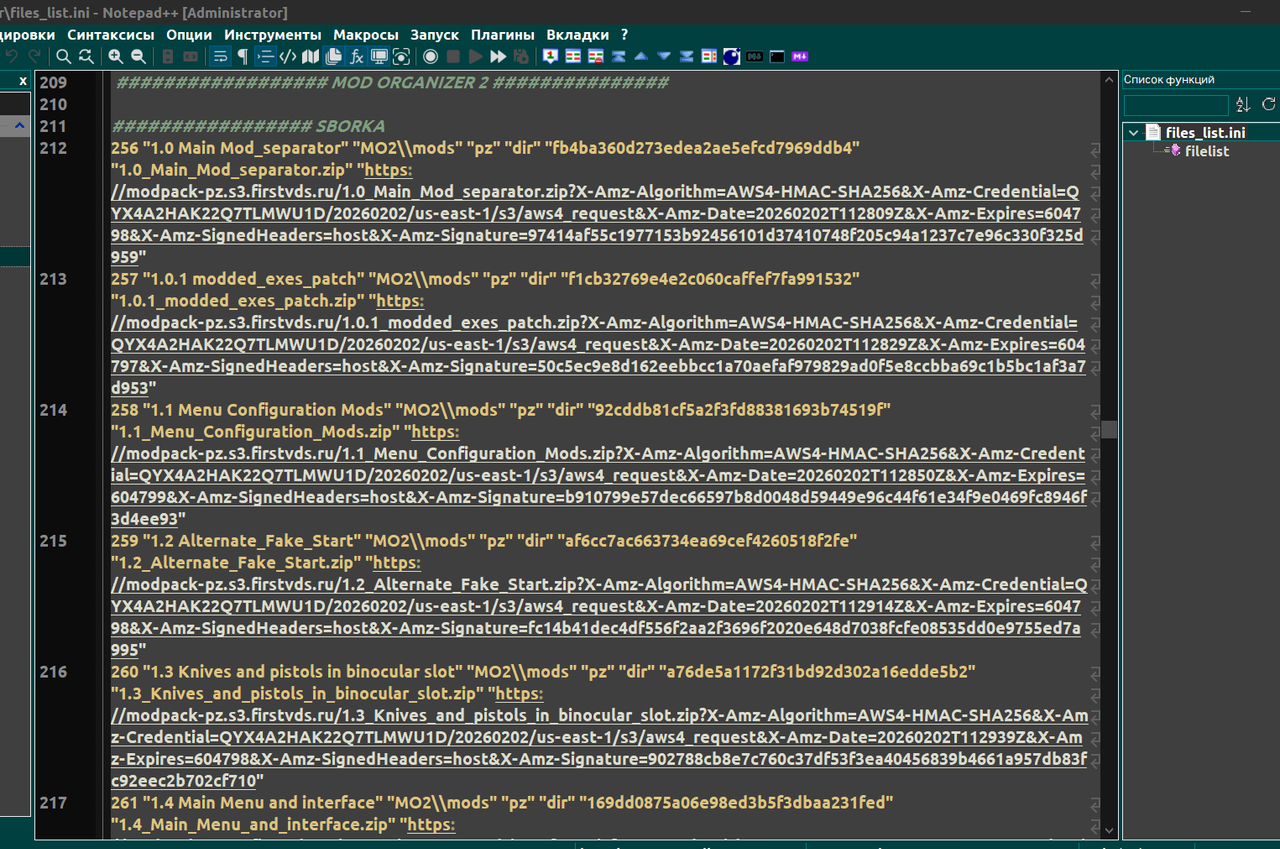Click the plugin icon with red minus badge
The width and height of the screenshot is (1280, 849).
click(596, 57)
